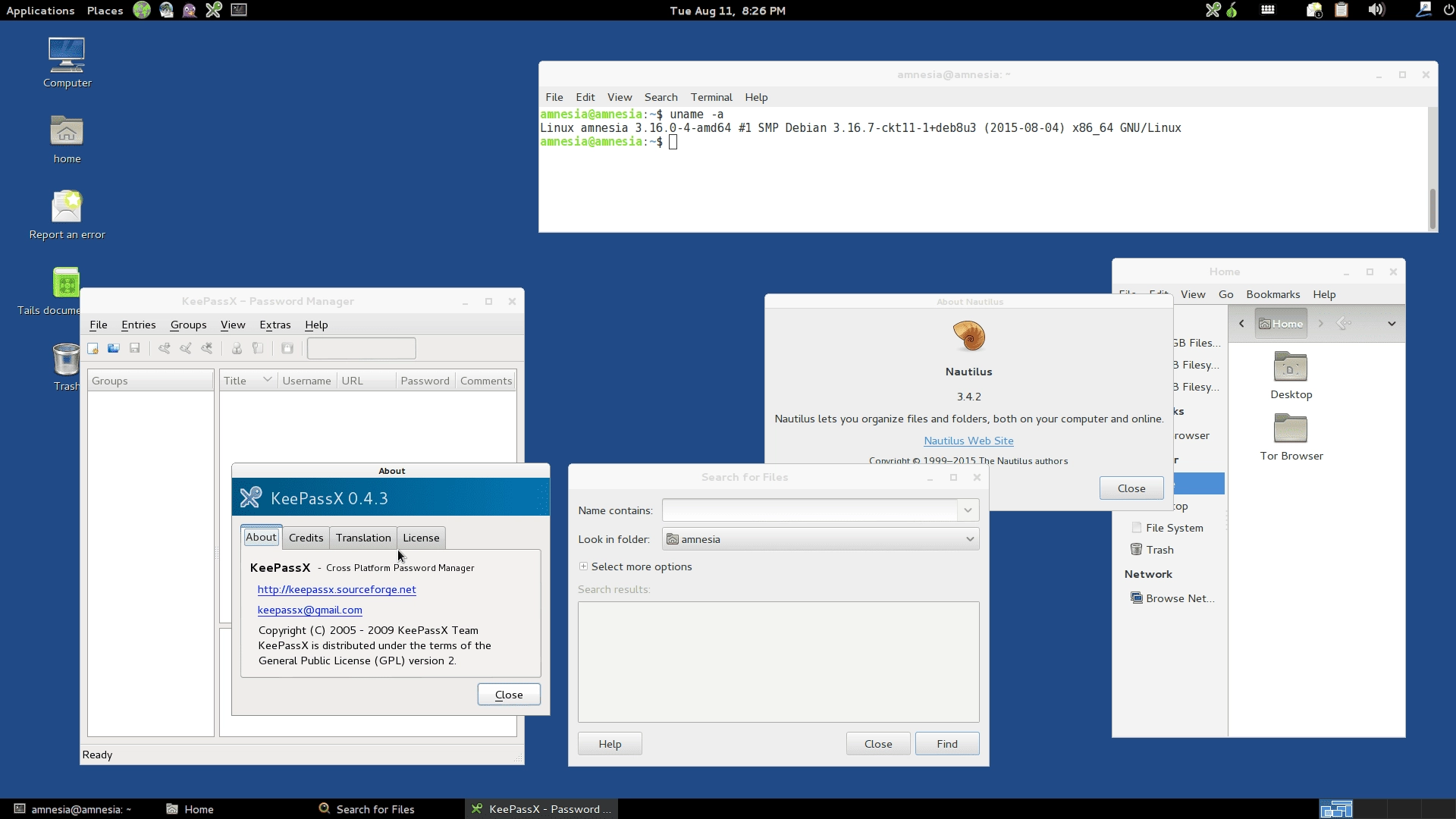The height and width of the screenshot is (819, 1456).
Task: Launch Terminal from top panel launcher
Action: tap(239, 10)
